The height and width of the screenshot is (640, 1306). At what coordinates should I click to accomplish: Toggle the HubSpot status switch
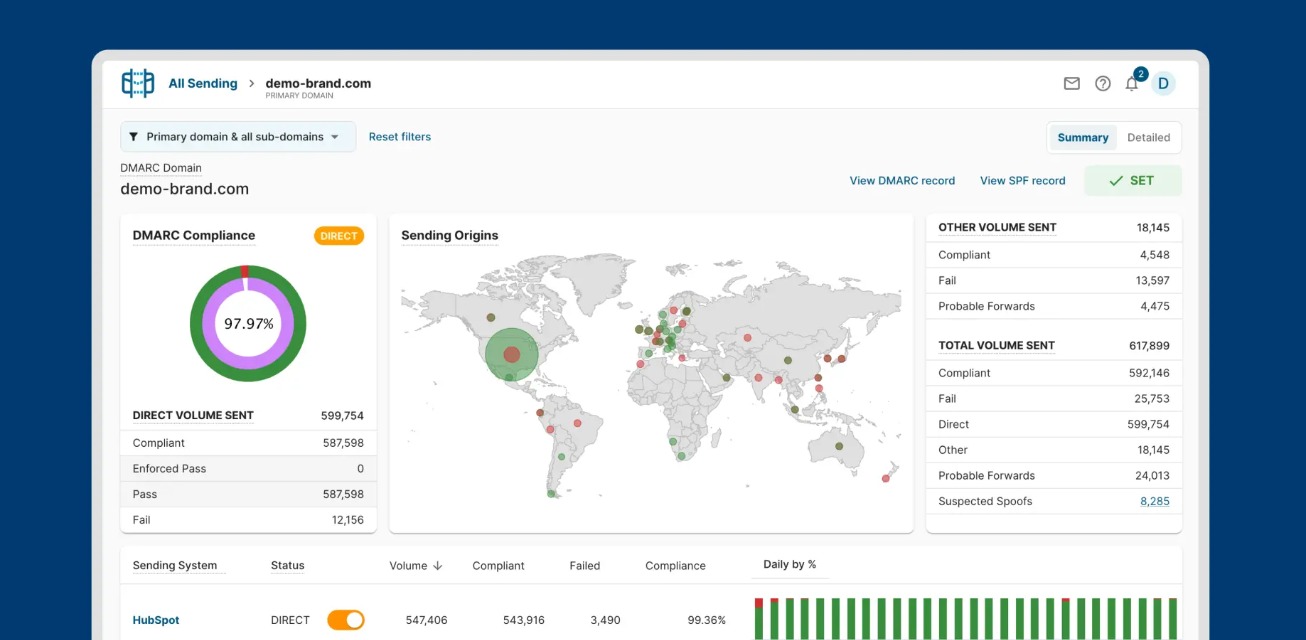point(345,620)
